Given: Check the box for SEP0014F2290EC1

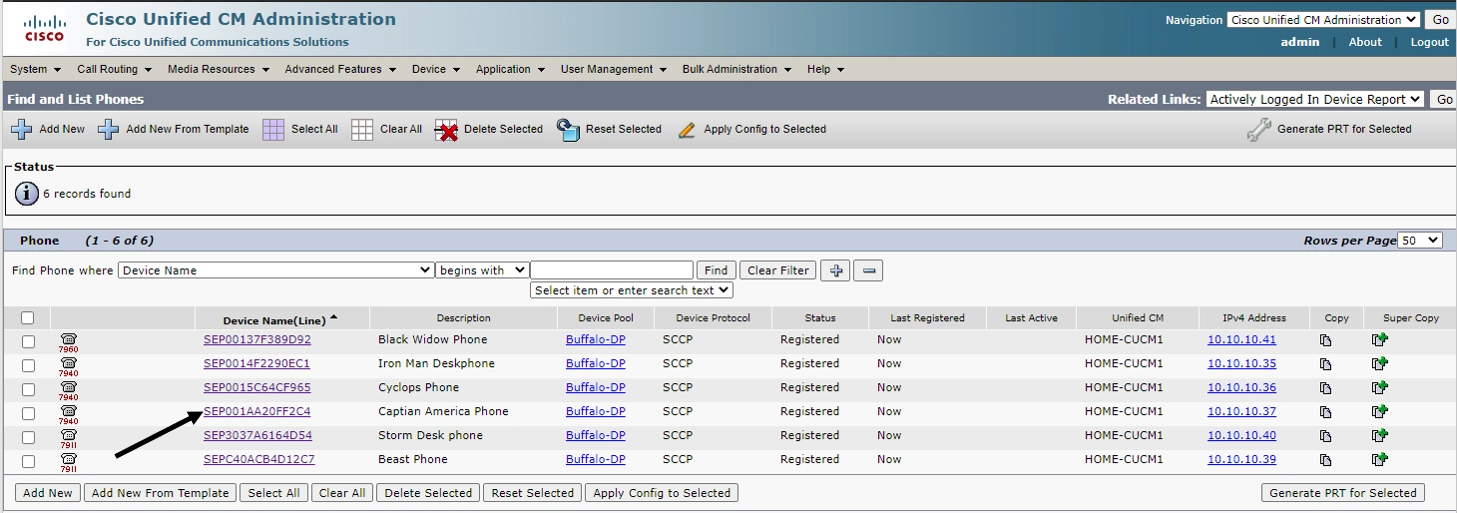Looking at the screenshot, I should 28,366.
